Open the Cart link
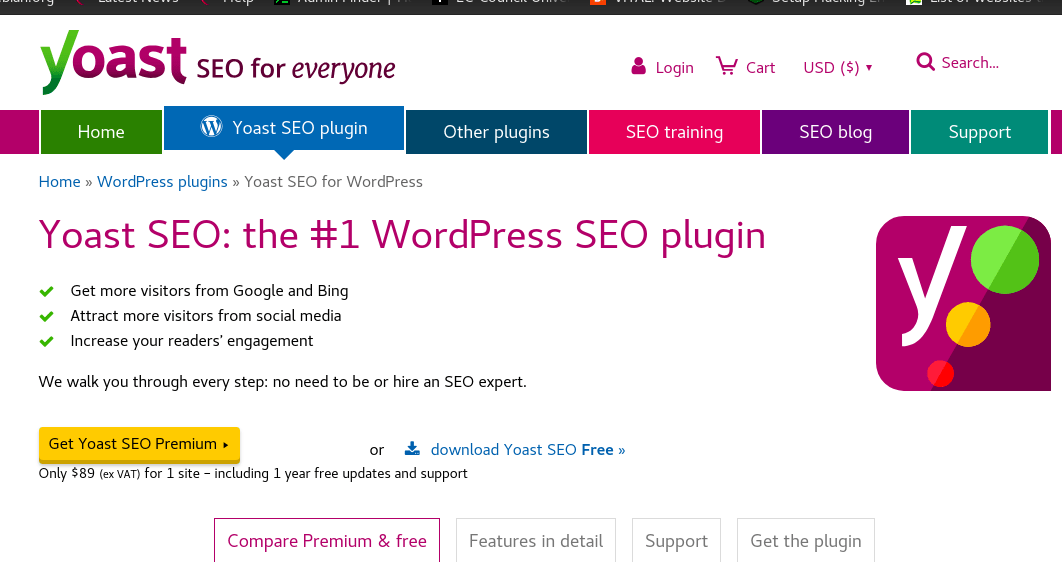The width and height of the screenshot is (1062, 562). pyautogui.click(x=760, y=68)
